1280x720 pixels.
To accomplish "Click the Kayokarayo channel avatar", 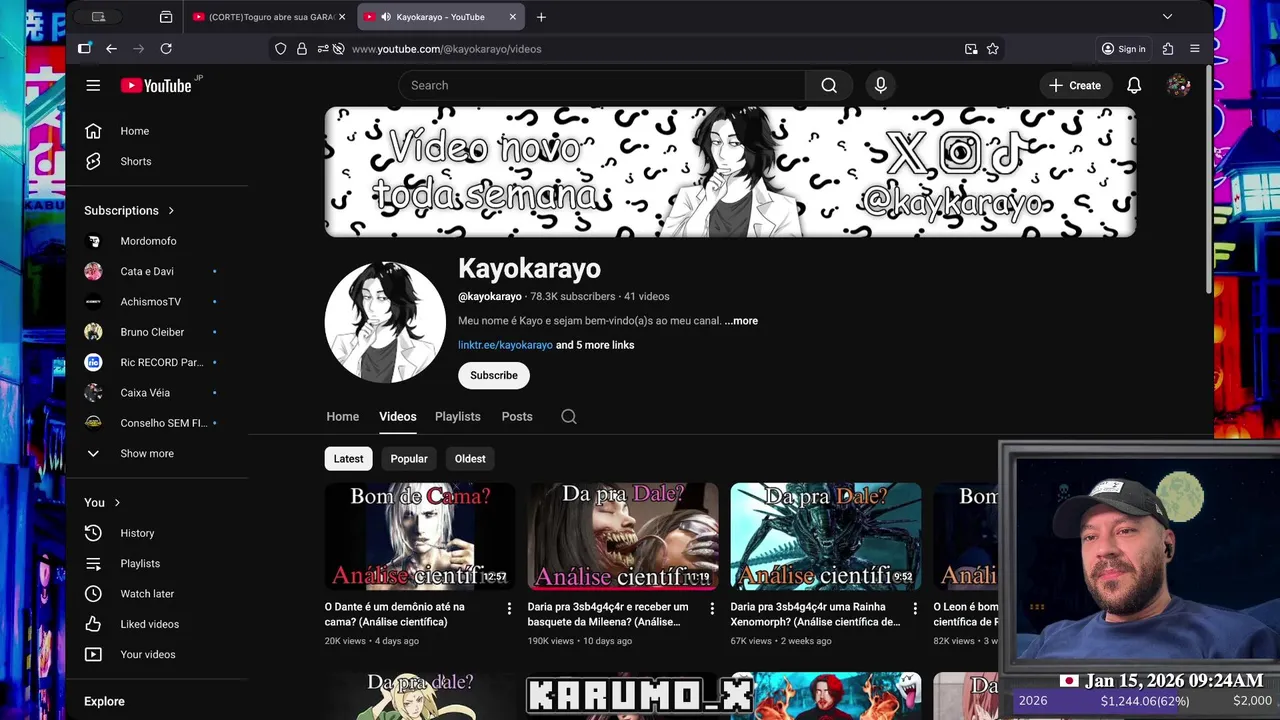I will [385, 322].
